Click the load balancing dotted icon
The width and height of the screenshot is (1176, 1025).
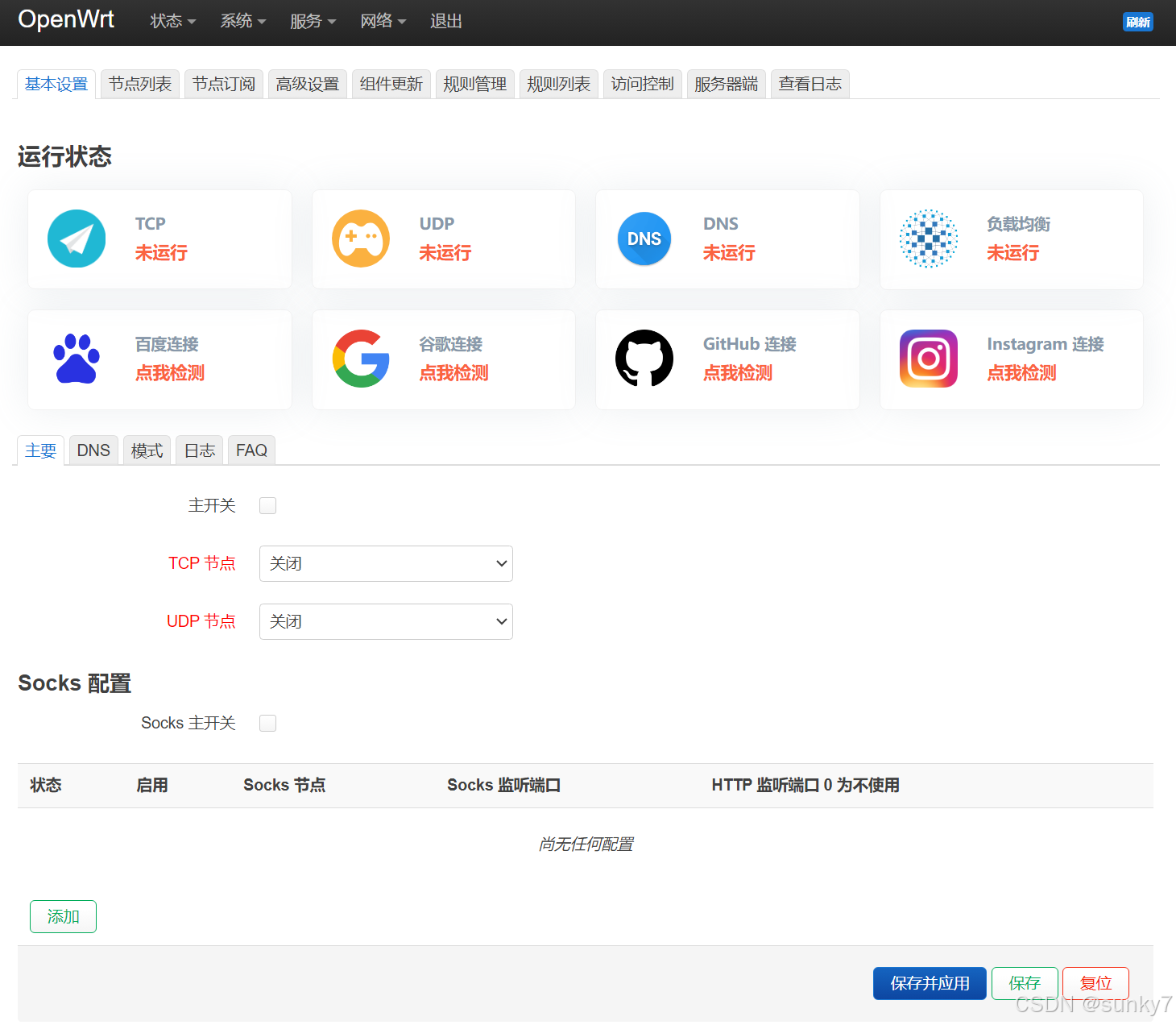(x=929, y=239)
